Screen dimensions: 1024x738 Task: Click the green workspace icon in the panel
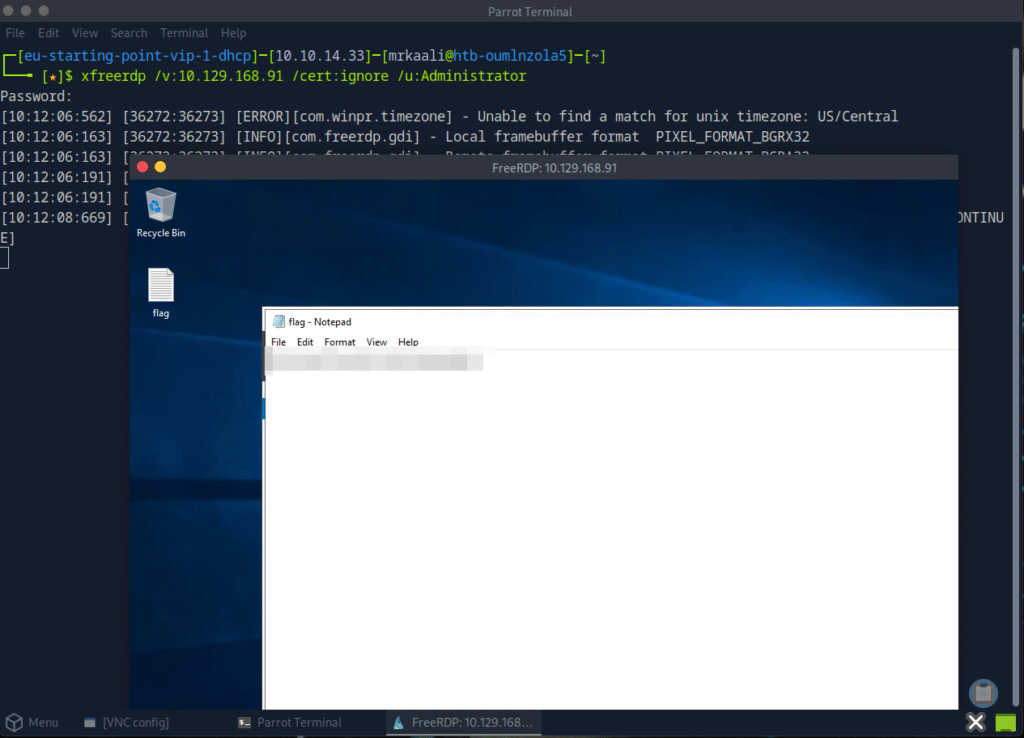(1005, 722)
